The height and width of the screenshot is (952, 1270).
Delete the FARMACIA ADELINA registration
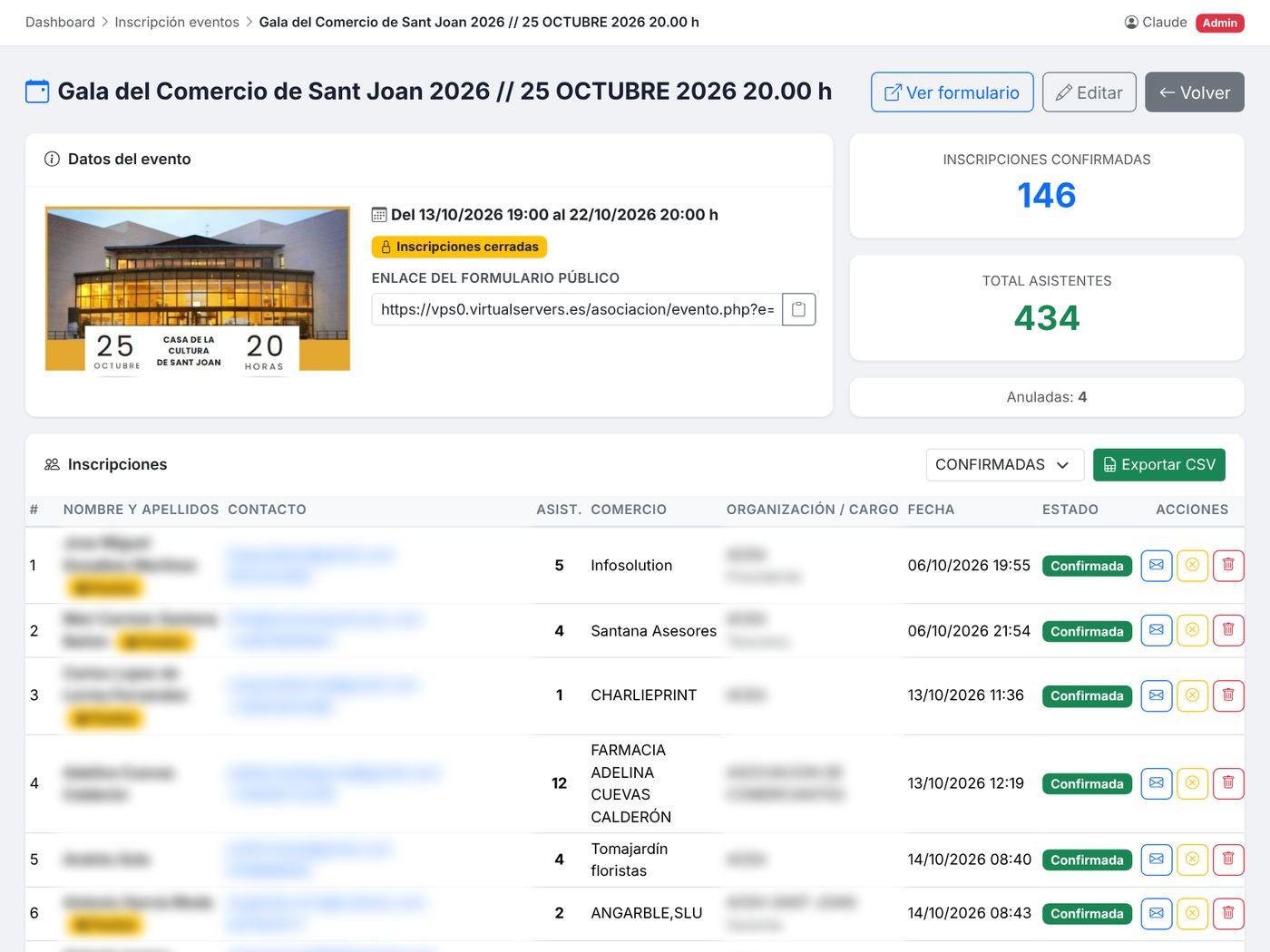point(1228,783)
